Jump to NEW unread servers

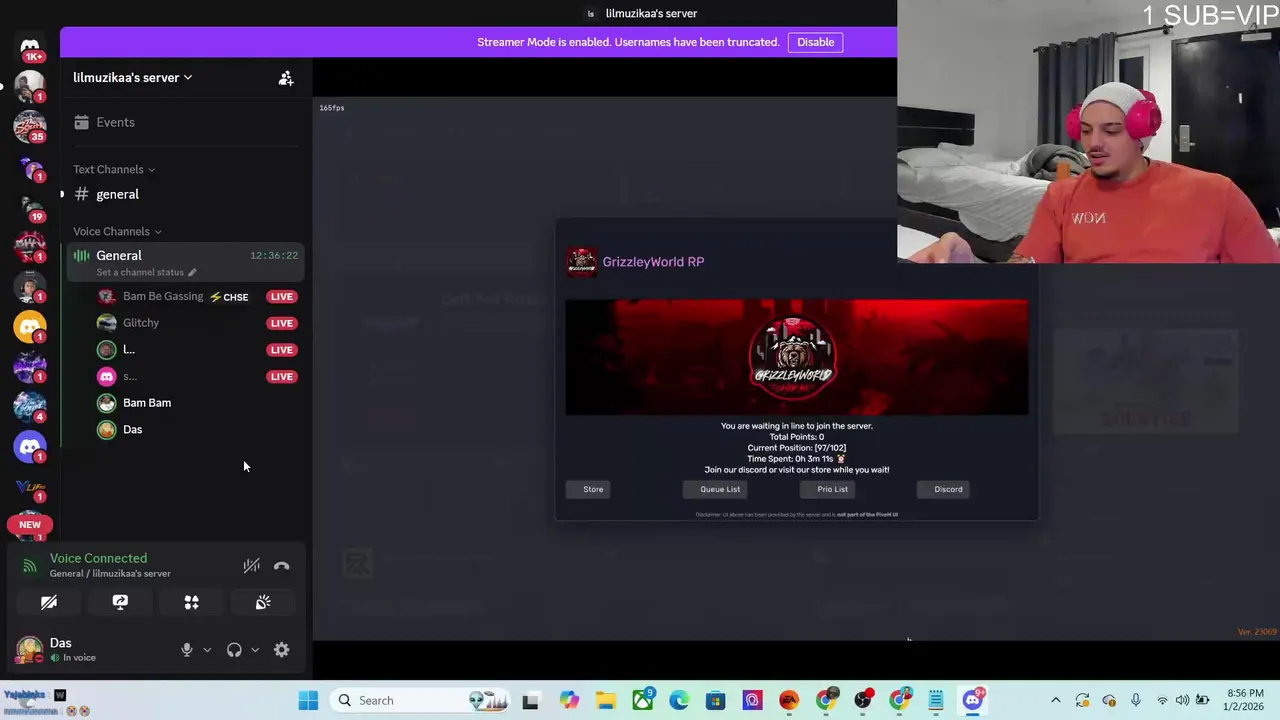(30, 524)
